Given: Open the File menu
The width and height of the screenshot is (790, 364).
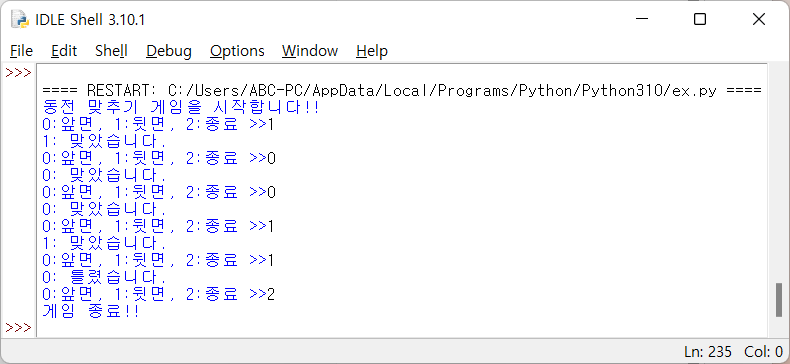Looking at the screenshot, I should tap(21, 51).
